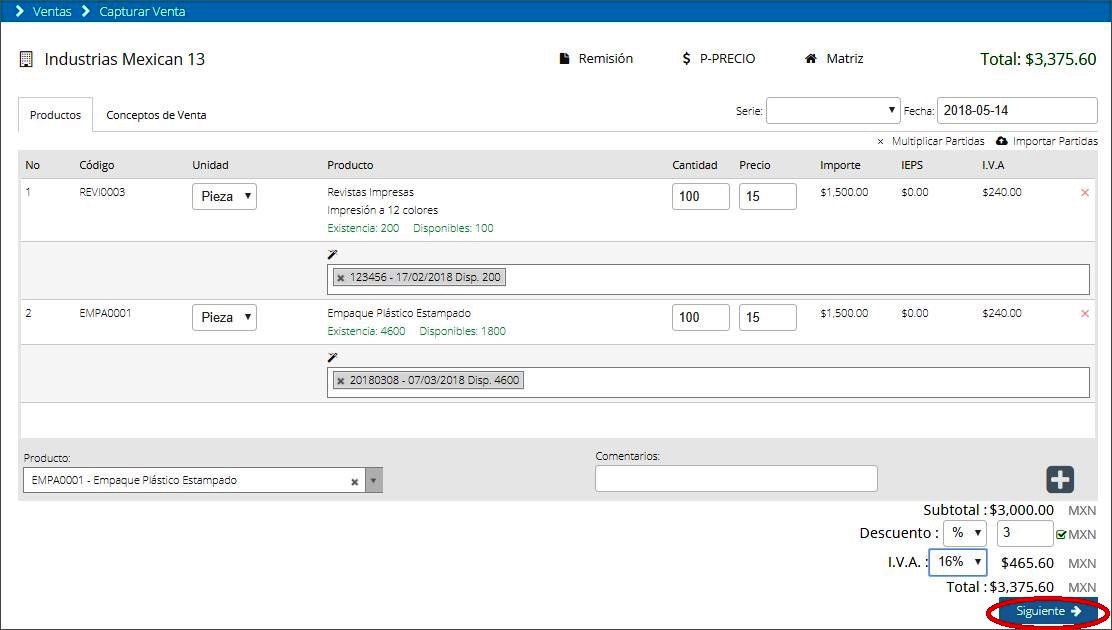Click the P-PRECIO label
The image size is (1112, 630).
coord(728,59)
